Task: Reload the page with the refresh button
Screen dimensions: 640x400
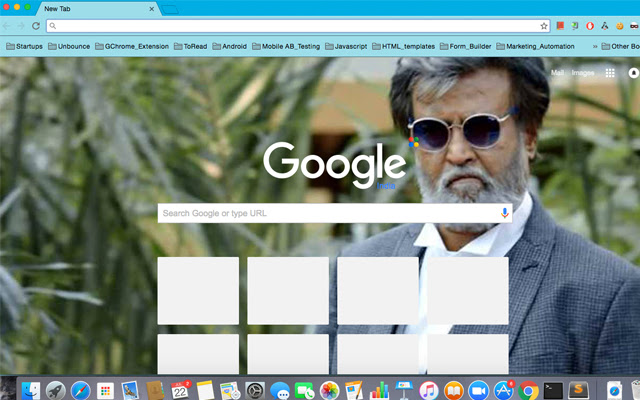Action: (x=36, y=26)
